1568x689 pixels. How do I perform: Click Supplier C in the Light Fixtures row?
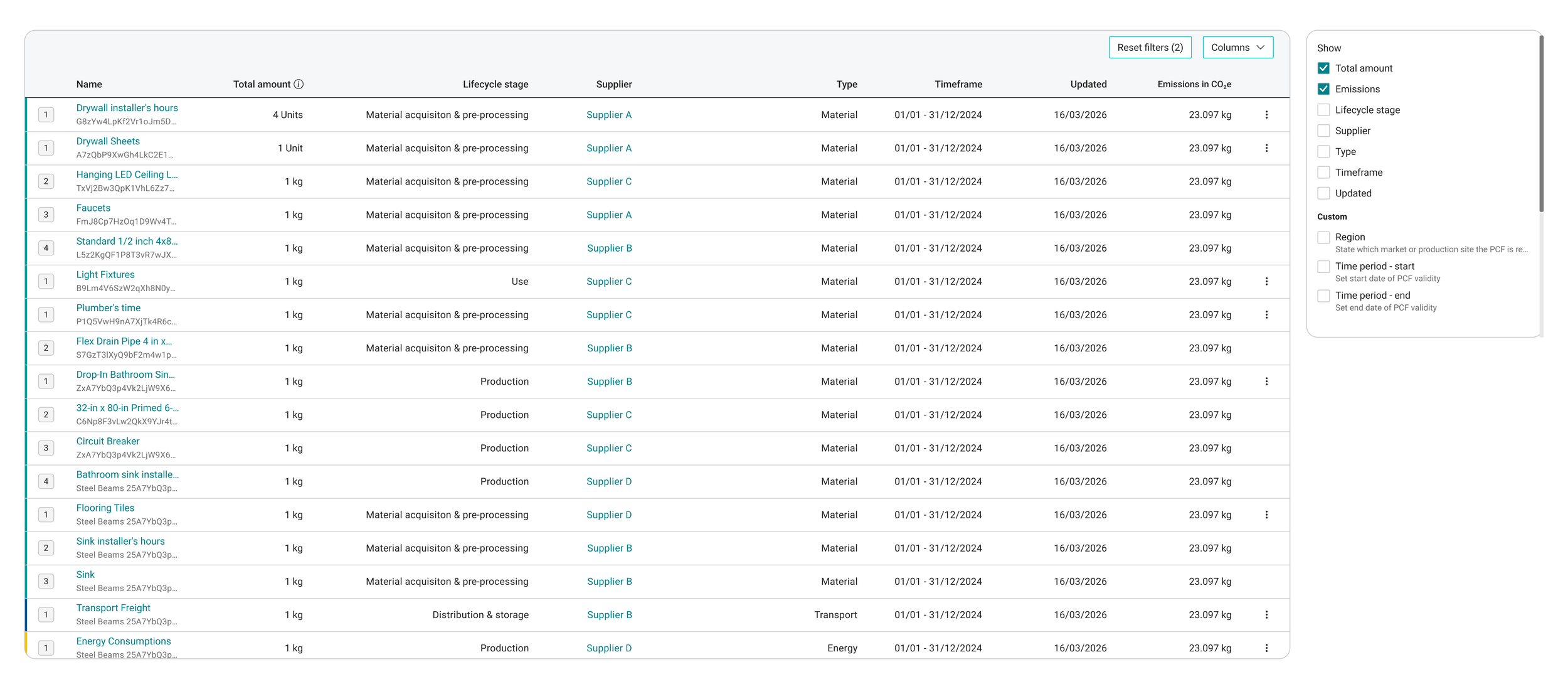tap(609, 282)
